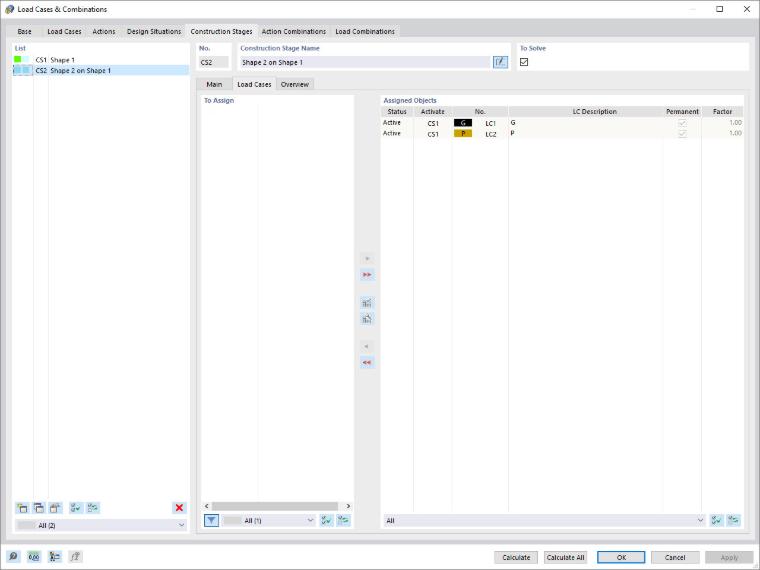Click the function fx icon in the footer bar
The width and height of the screenshot is (760, 570).
(x=76, y=556)
